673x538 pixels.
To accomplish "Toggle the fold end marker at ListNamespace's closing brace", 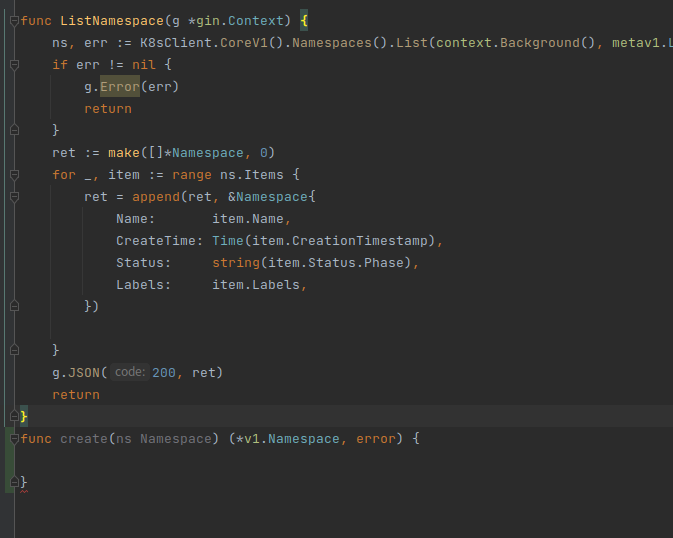I will [x=14, y=416].
